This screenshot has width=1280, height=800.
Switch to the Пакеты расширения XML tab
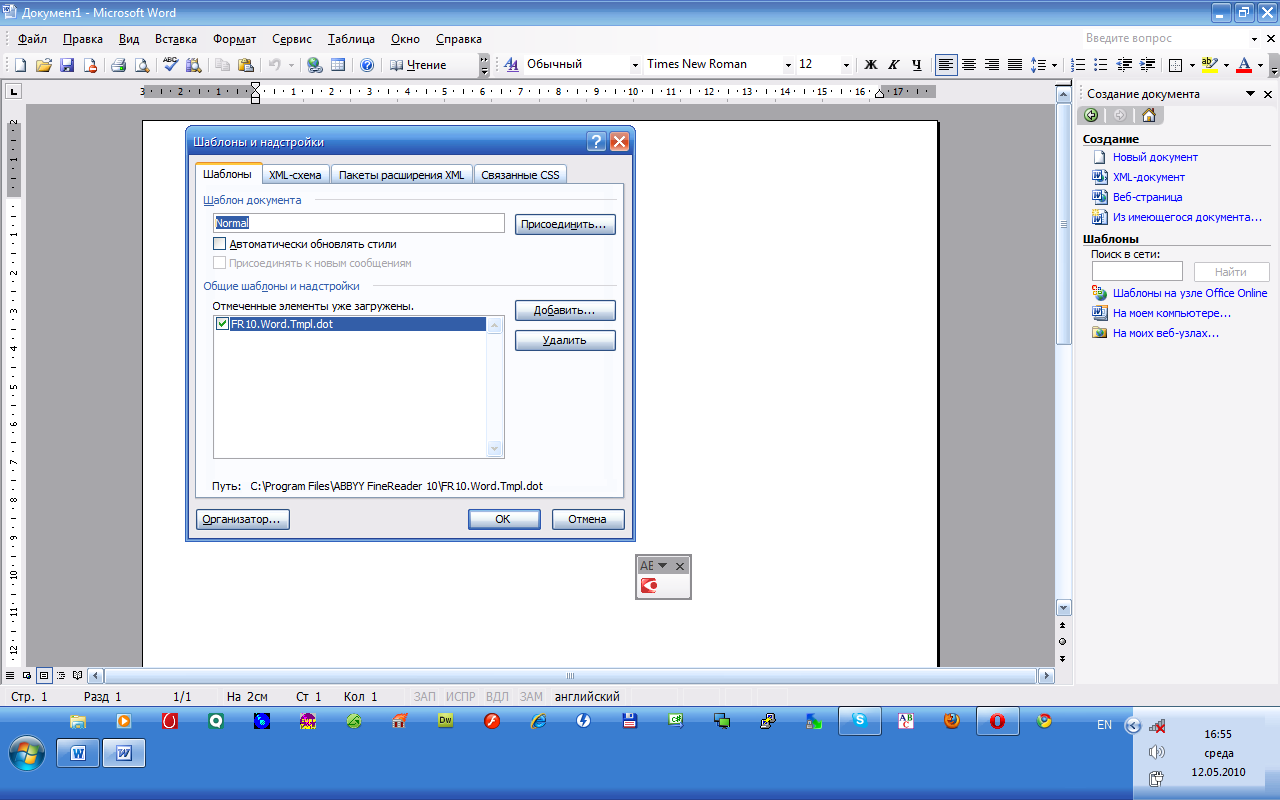click(x=402, y=175)
